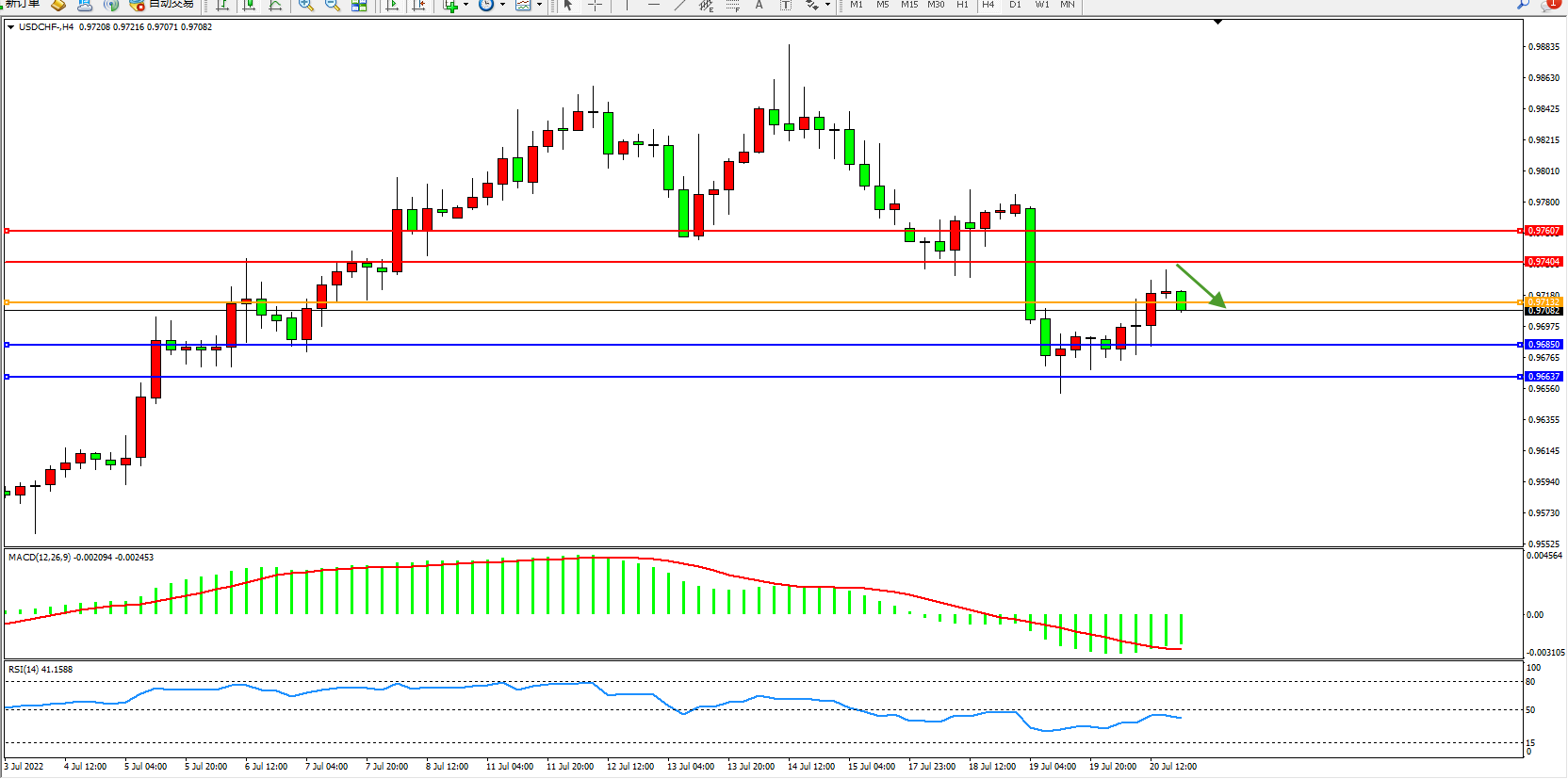The image size is (1568, 779).
Task: Select the trendline drawing tool
Action: (x=679, y=5)
